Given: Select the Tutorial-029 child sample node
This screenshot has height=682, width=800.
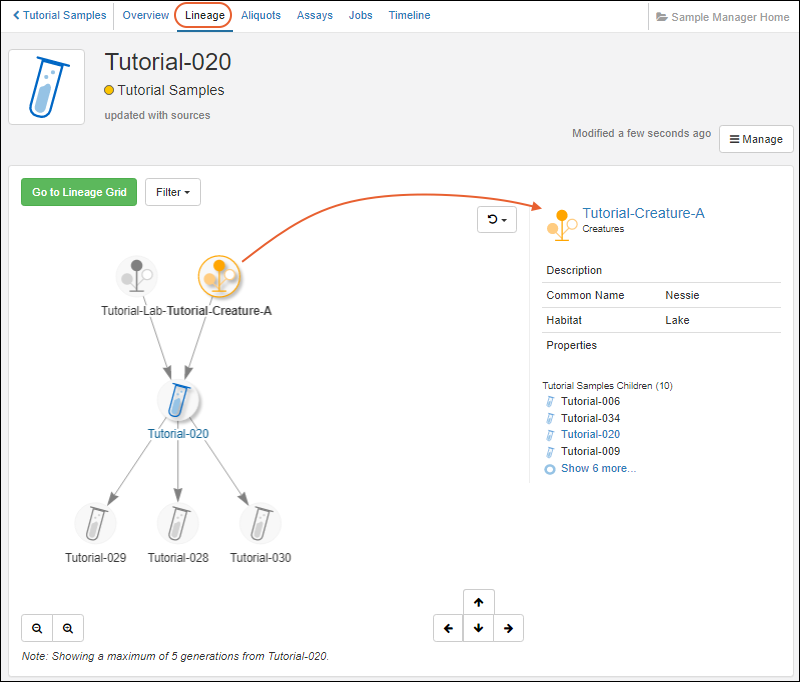Looking at the screenshot, I should click(x=96, y=523).
